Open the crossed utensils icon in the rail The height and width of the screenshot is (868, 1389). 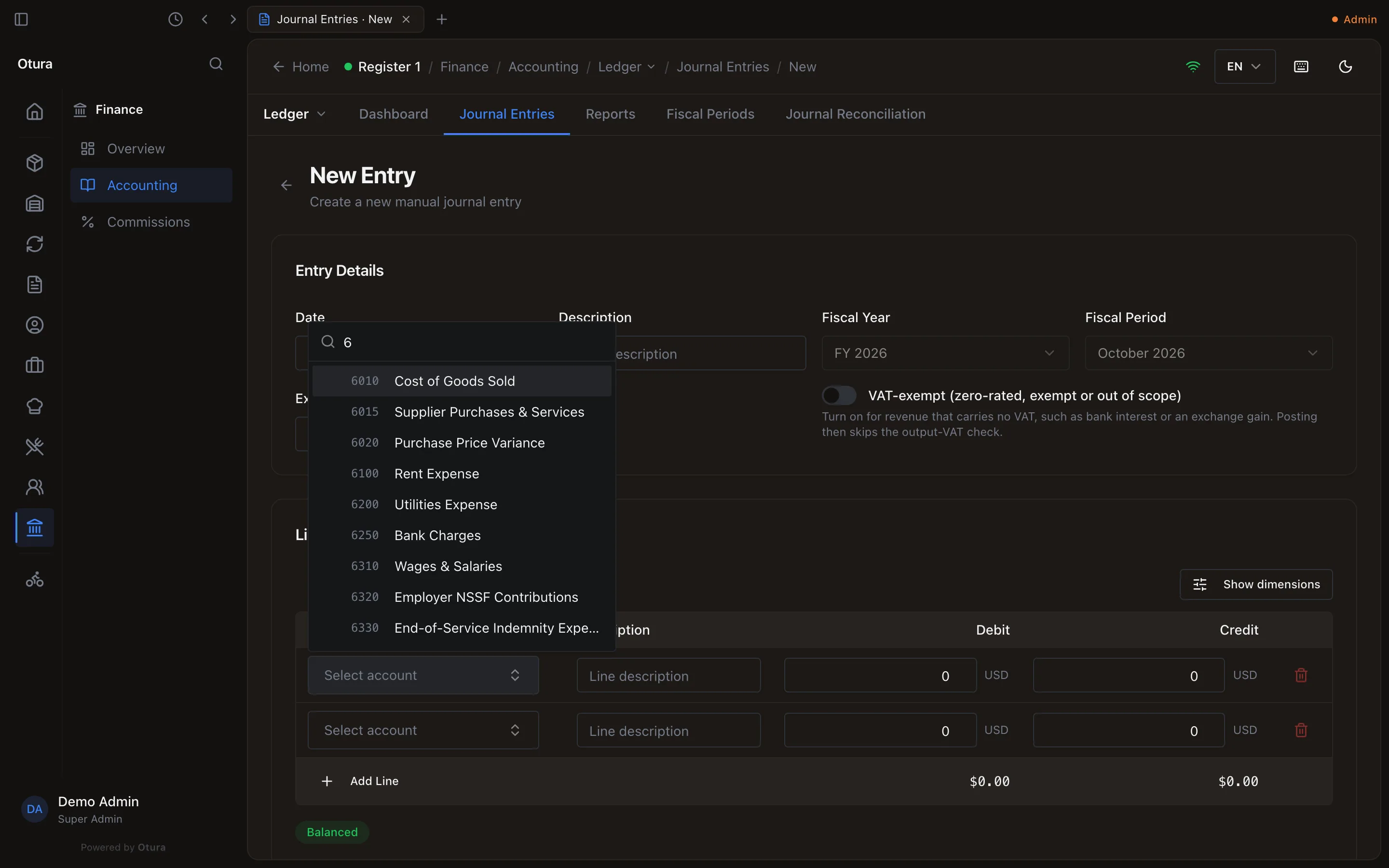point(35,447)
